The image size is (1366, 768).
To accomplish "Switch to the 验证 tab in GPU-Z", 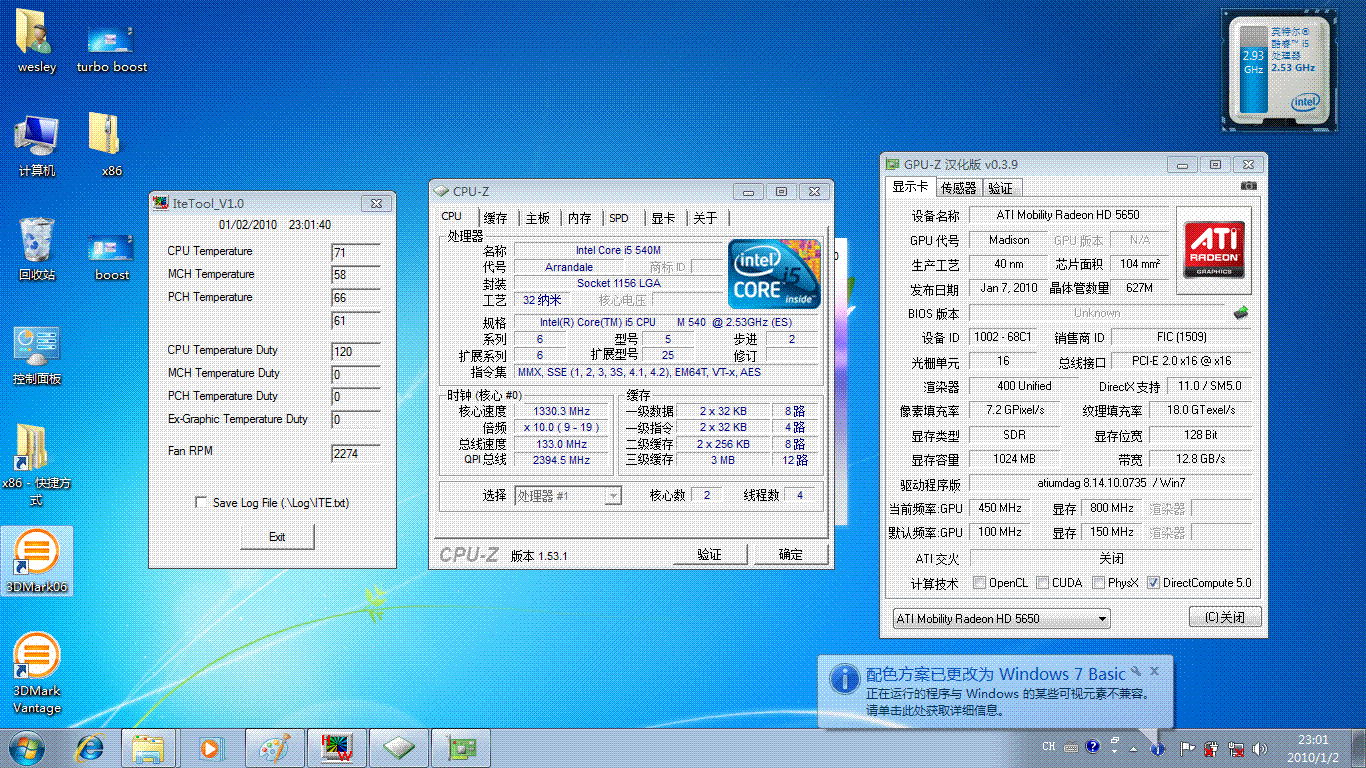I will click(1000, 187).
